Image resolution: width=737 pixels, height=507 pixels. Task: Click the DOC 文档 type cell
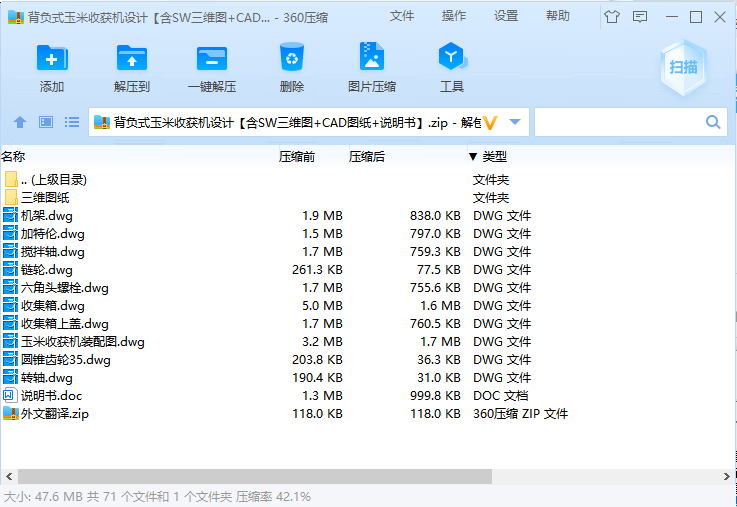point(500,396)
